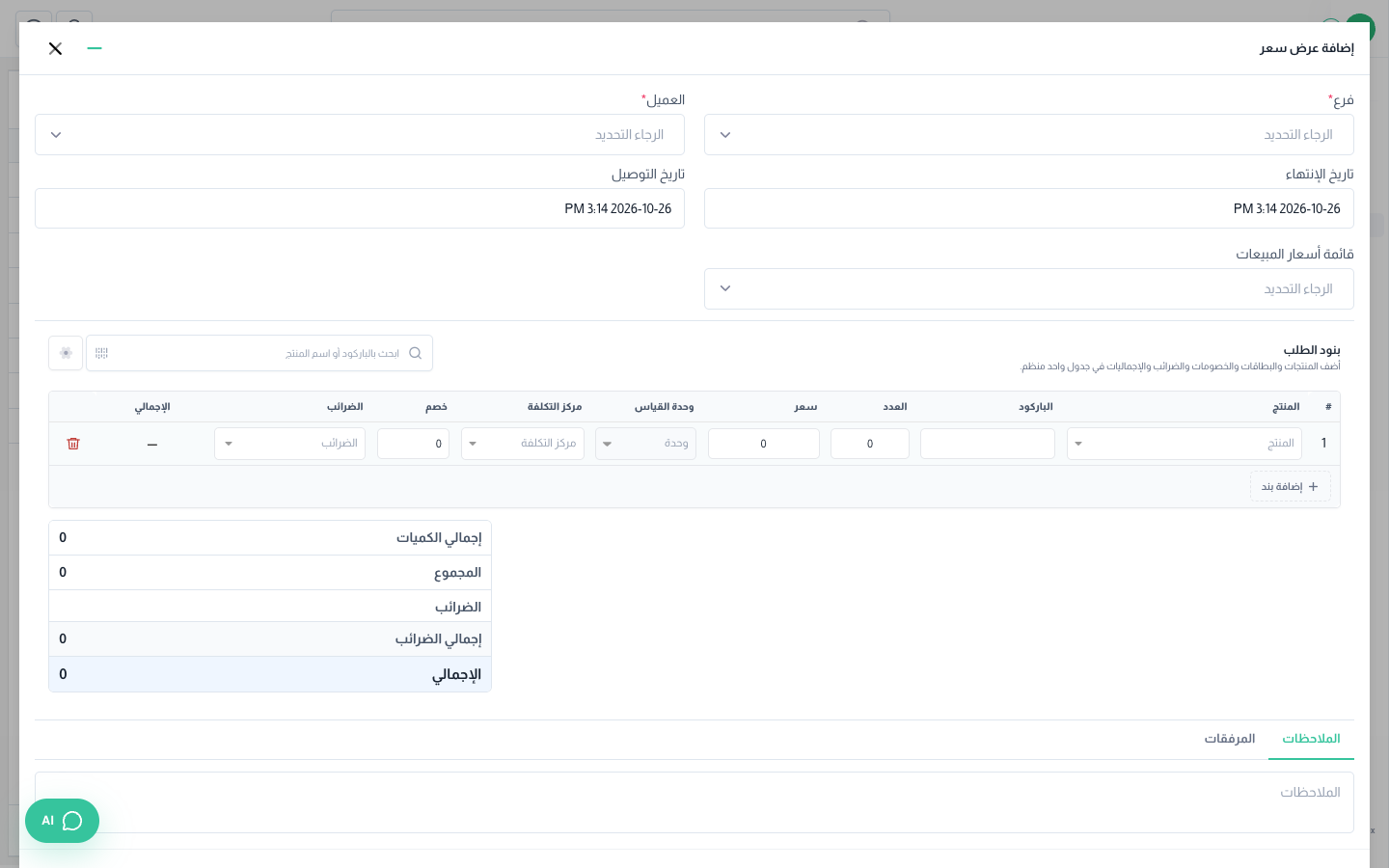This screenshot has height=868, width=1389.
Task: Open the الضرائب taxes dropdown in row 1
Action: click(x=289, y=444)
